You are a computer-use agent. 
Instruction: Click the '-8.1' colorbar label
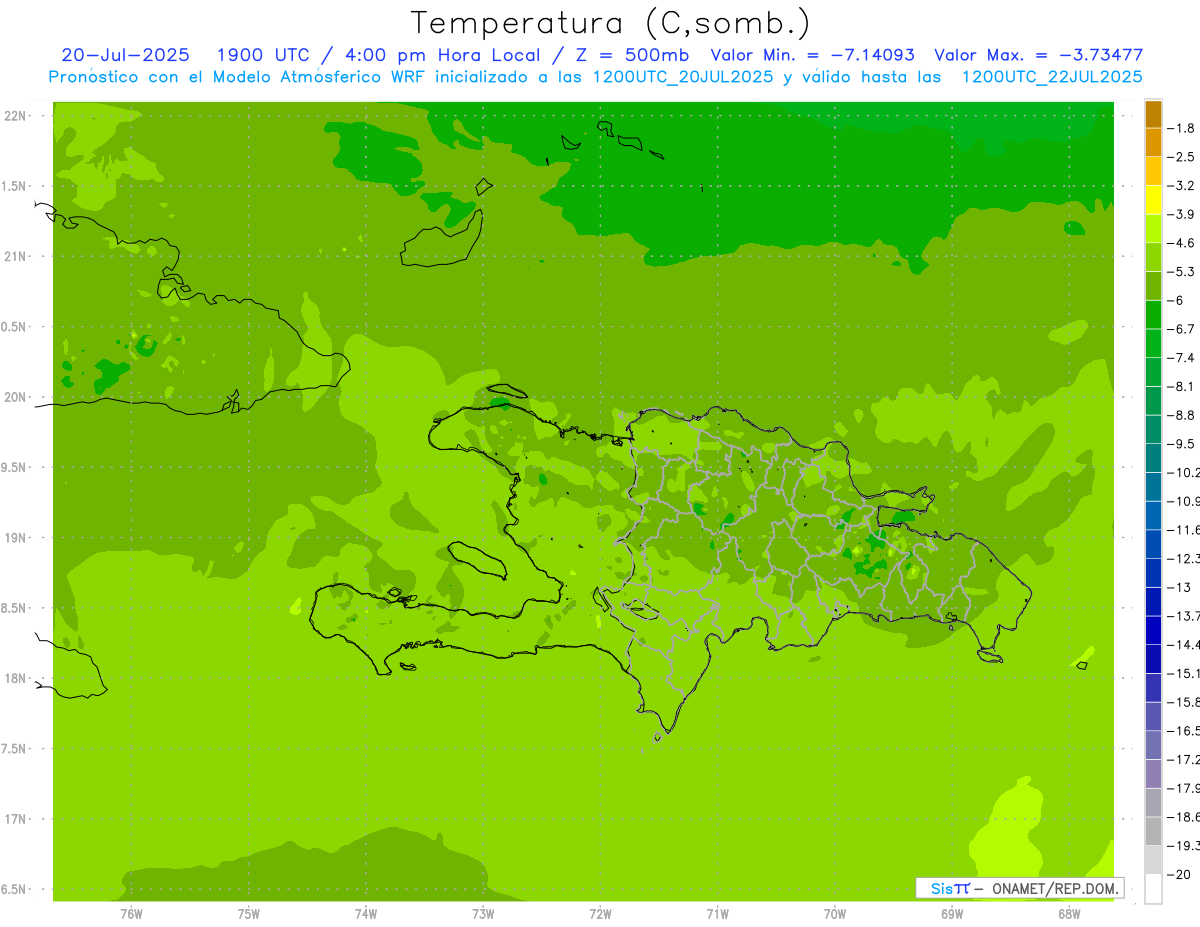click(1180, 386)
